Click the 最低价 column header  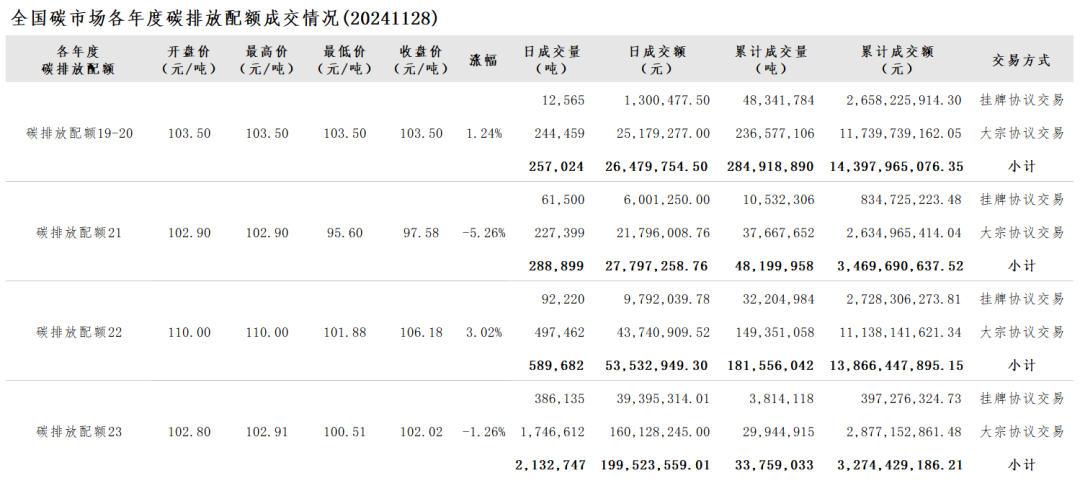(x=344, y=60)
